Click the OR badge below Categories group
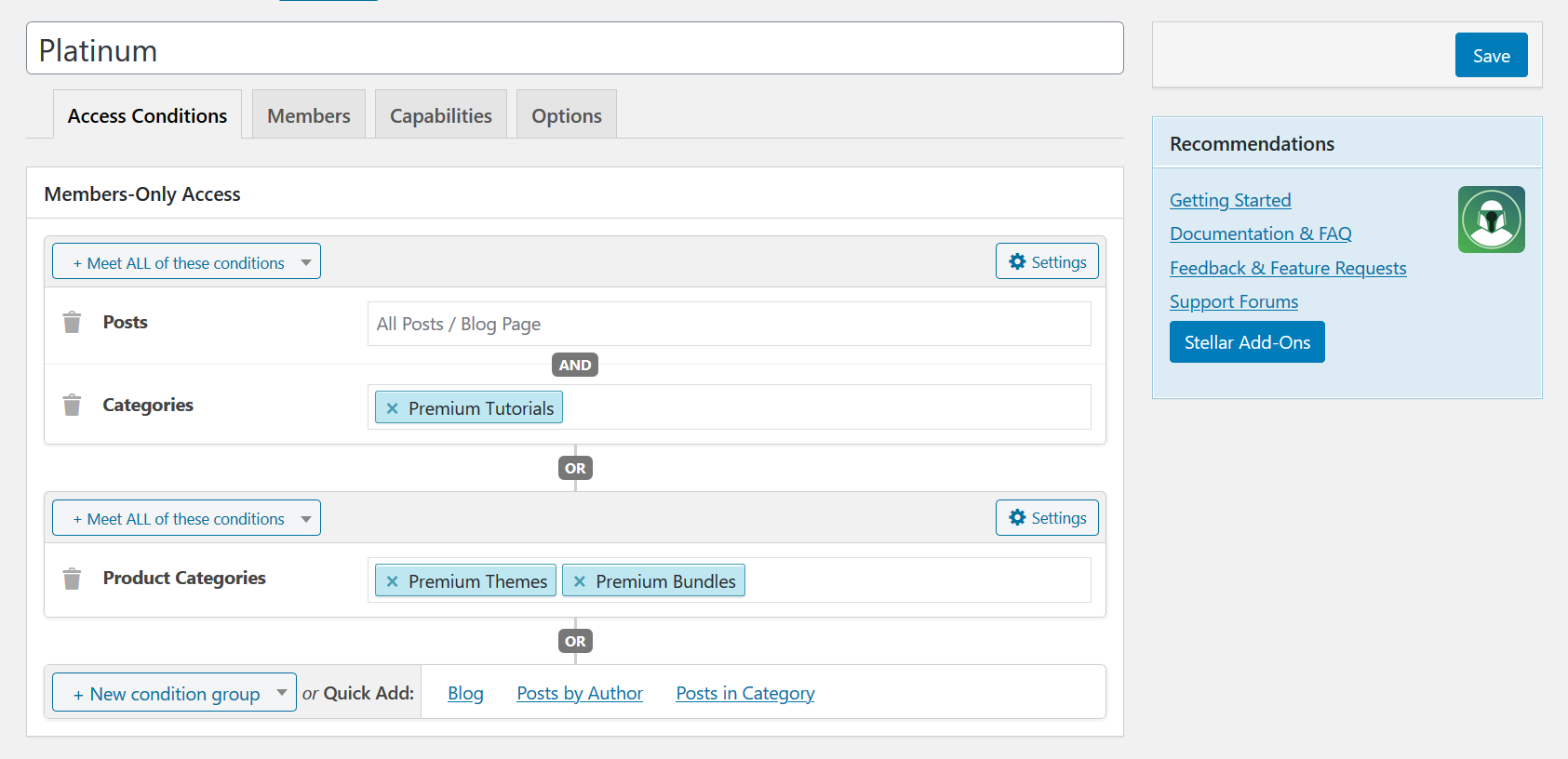Image resolution: width=1568 pixels, height=759 pixels. tap(575, 468)
